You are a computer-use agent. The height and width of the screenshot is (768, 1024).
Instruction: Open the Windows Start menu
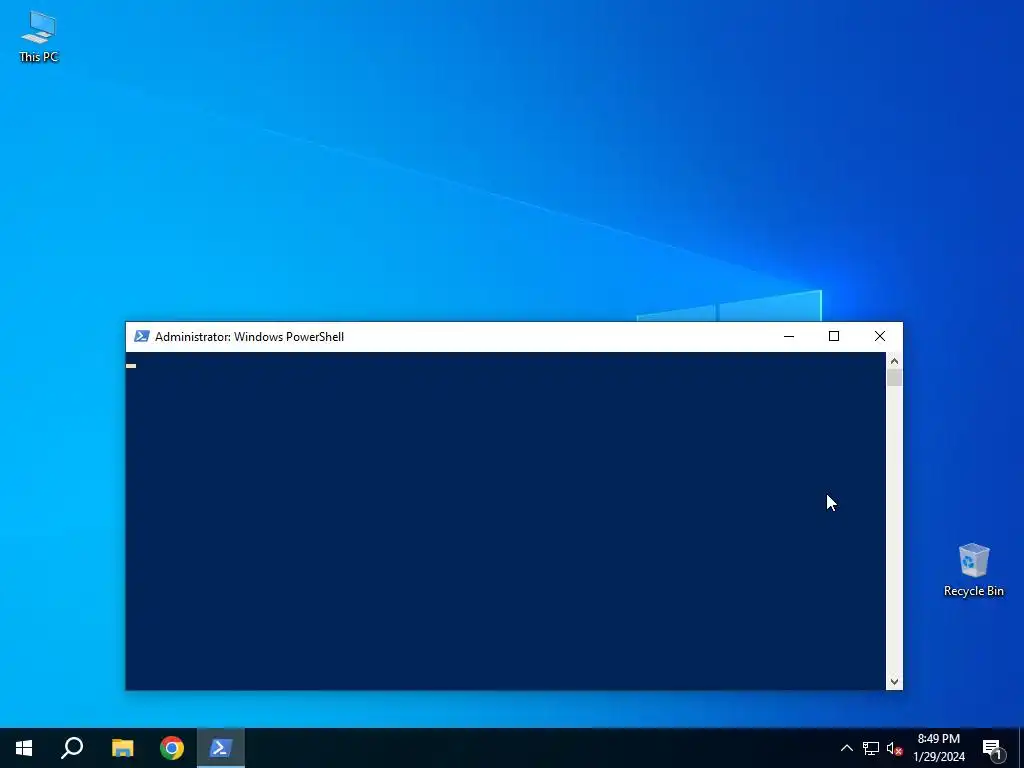tap(24, 748)
